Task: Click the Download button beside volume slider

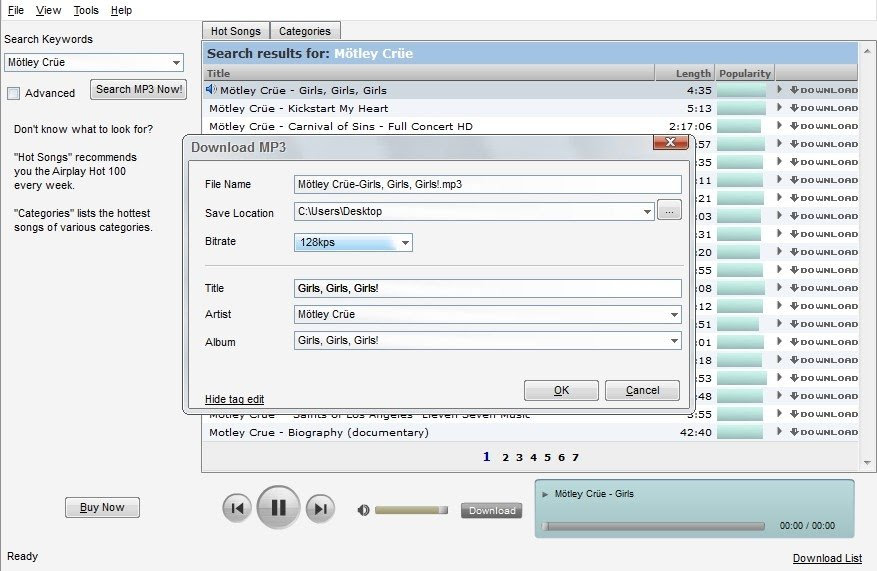Action: click(x=492, y=511)
